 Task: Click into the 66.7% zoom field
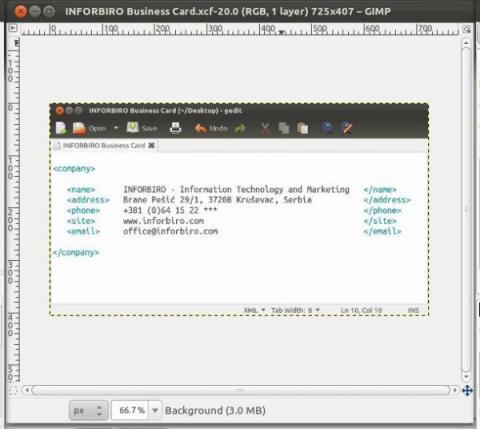coord(131,410)
